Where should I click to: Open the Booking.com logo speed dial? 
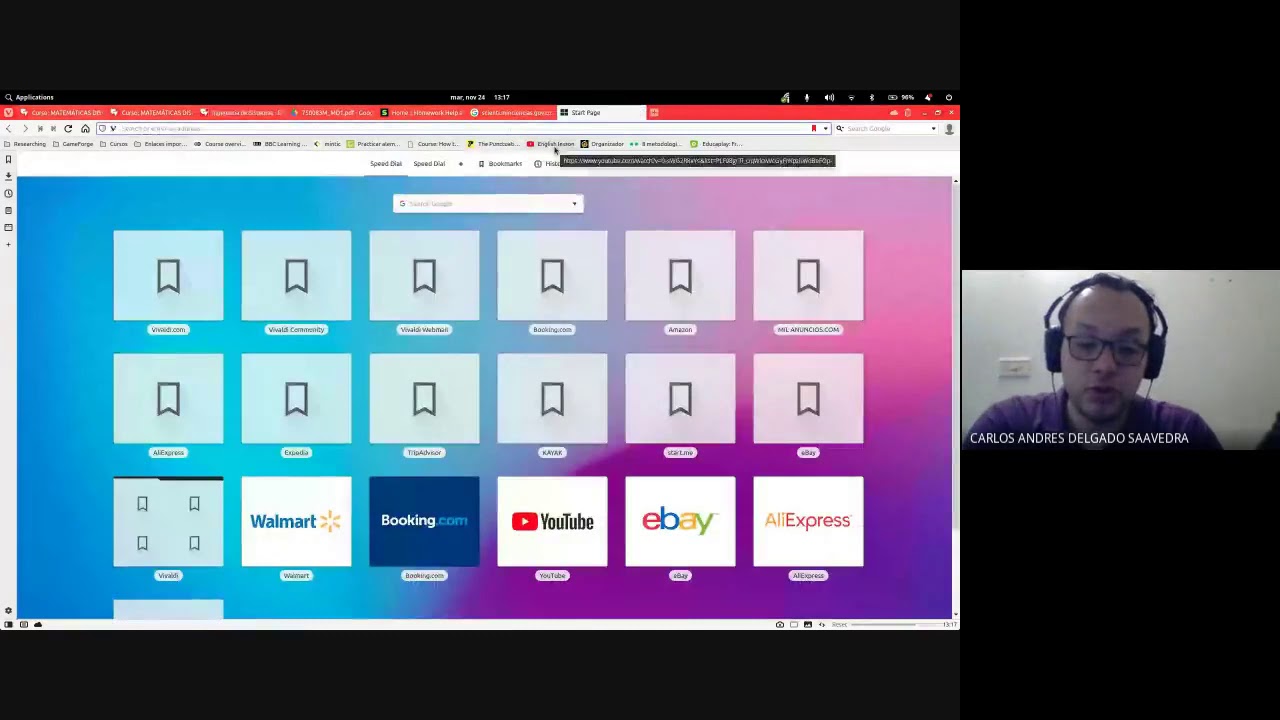pos(424,521)
